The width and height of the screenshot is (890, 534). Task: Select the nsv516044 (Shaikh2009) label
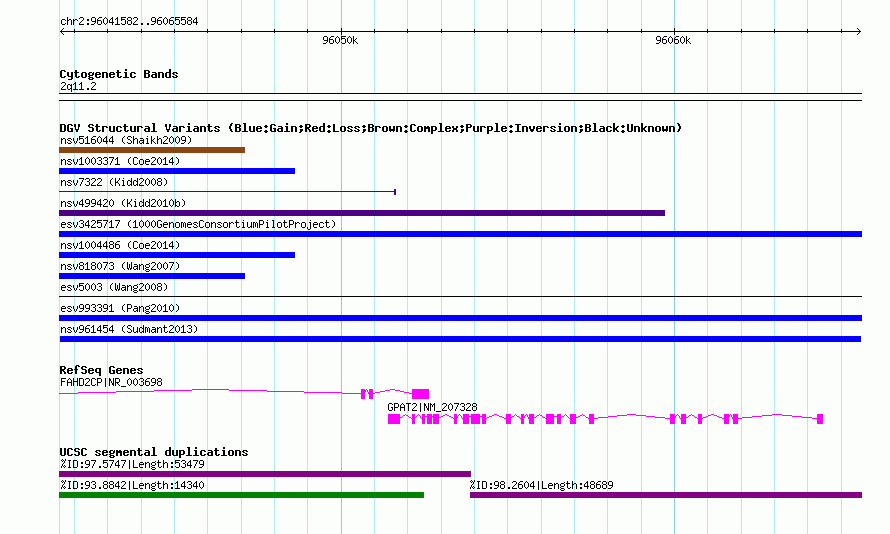pos(126,140)
